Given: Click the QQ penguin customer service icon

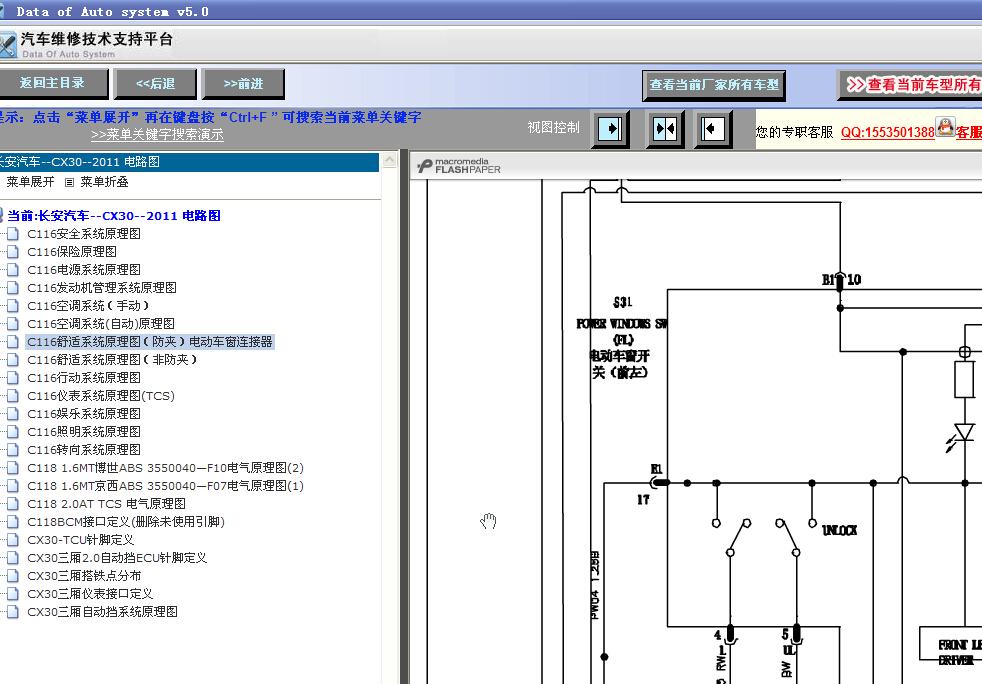Looking at the screenshot, I should click(945, 127).
